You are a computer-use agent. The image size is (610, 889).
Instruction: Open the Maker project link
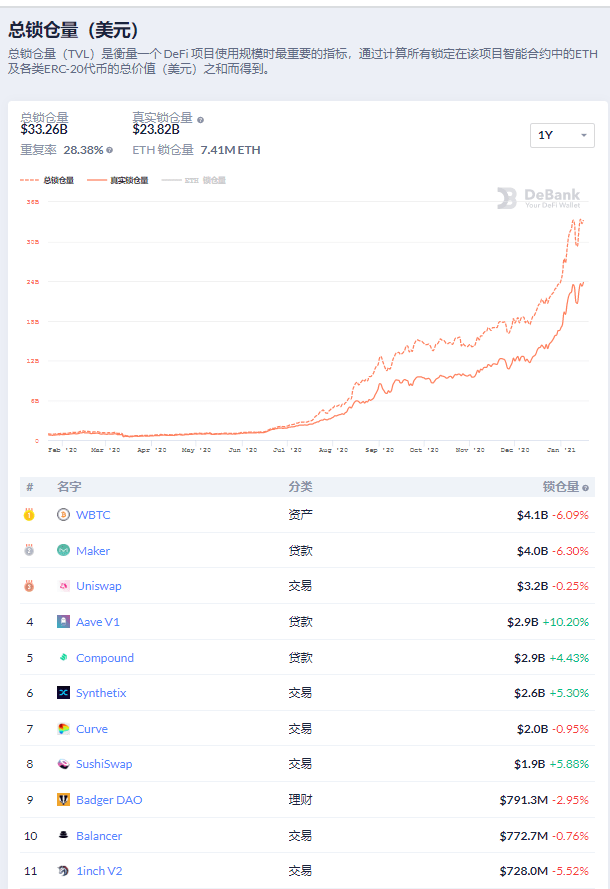coord(93,551)
